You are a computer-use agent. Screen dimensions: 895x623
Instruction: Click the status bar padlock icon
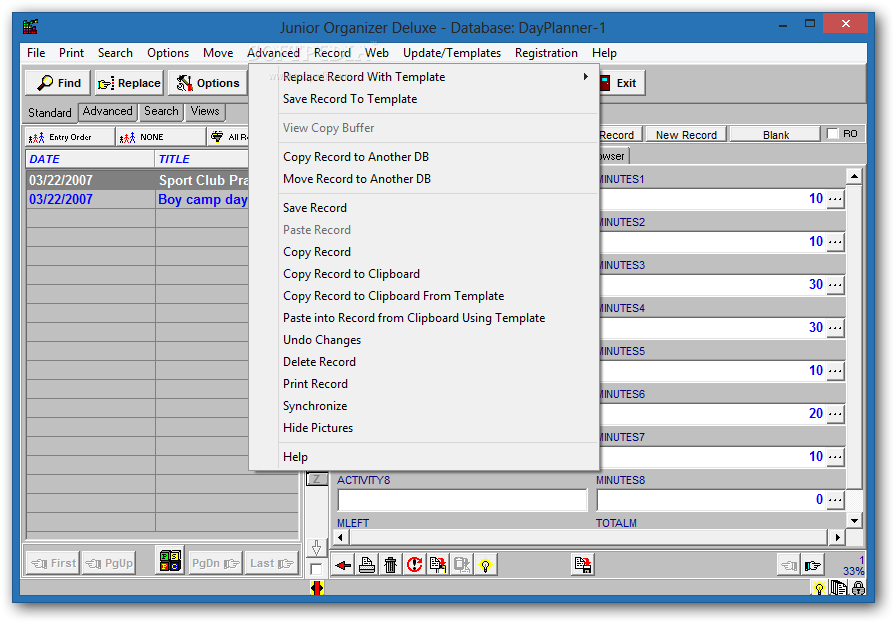(x=858, y=588)
